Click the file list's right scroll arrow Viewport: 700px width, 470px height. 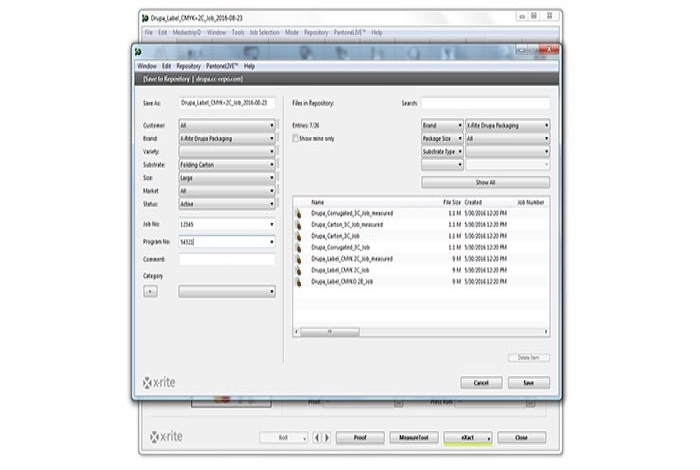[x=546, y=332]
